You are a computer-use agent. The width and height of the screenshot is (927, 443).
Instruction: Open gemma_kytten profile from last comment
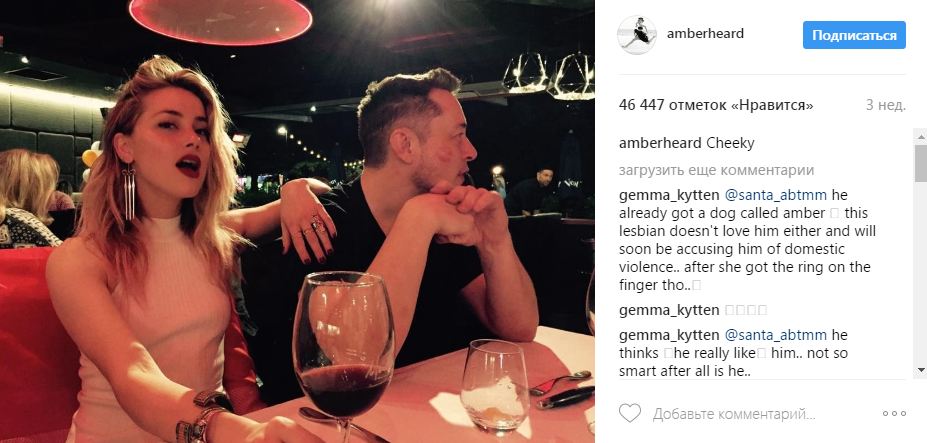tap(669, 335)
